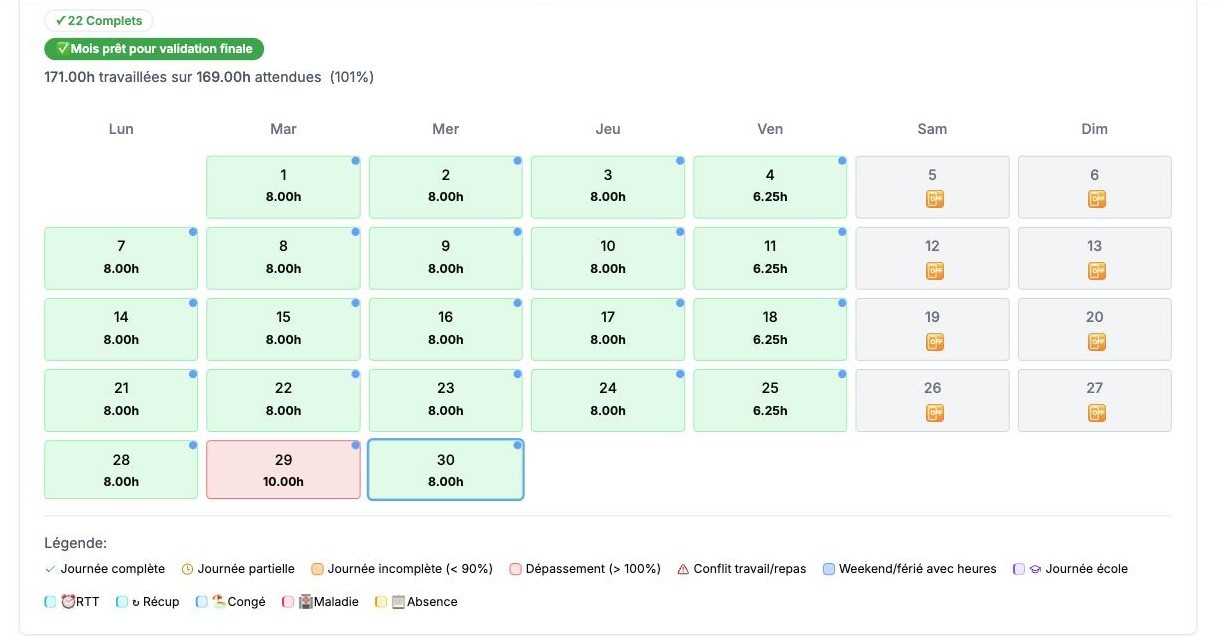Open day 22 calendar cell
The height and width of the screenshot is (642, 1218).
click(x=284, y=400)
